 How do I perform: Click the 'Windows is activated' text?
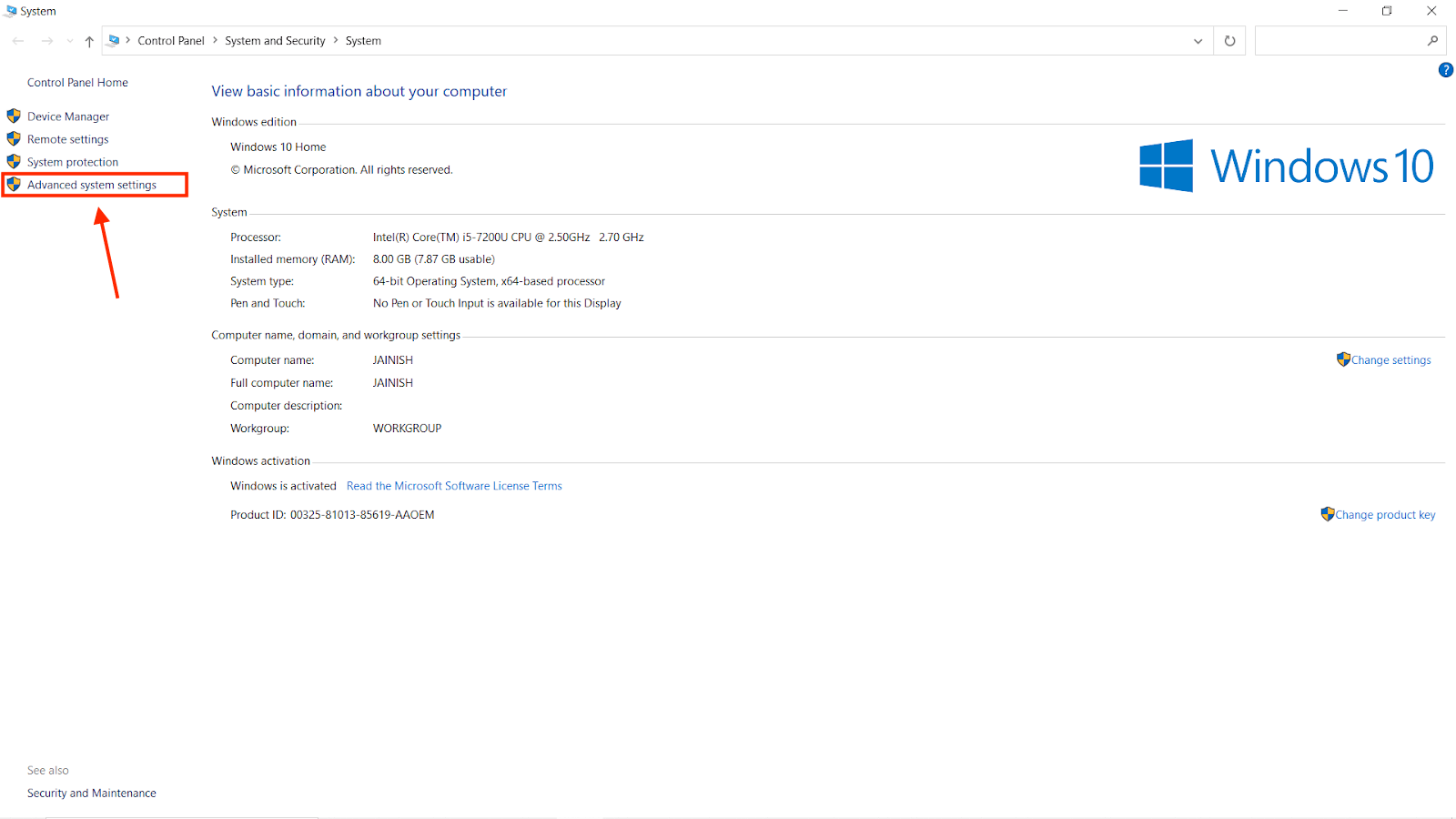tap(283, 486)
